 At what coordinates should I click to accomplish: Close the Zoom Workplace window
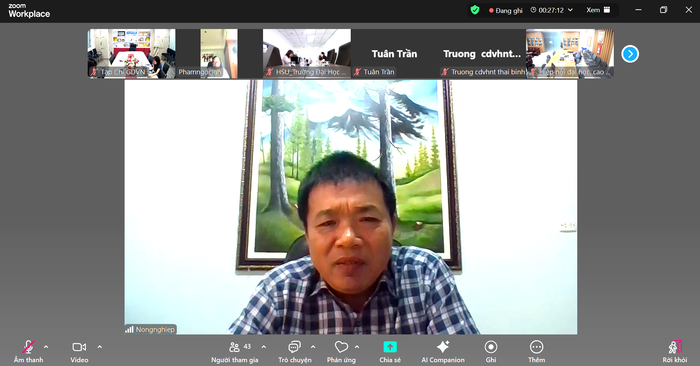pyautogui.click(x=688, y=10)
